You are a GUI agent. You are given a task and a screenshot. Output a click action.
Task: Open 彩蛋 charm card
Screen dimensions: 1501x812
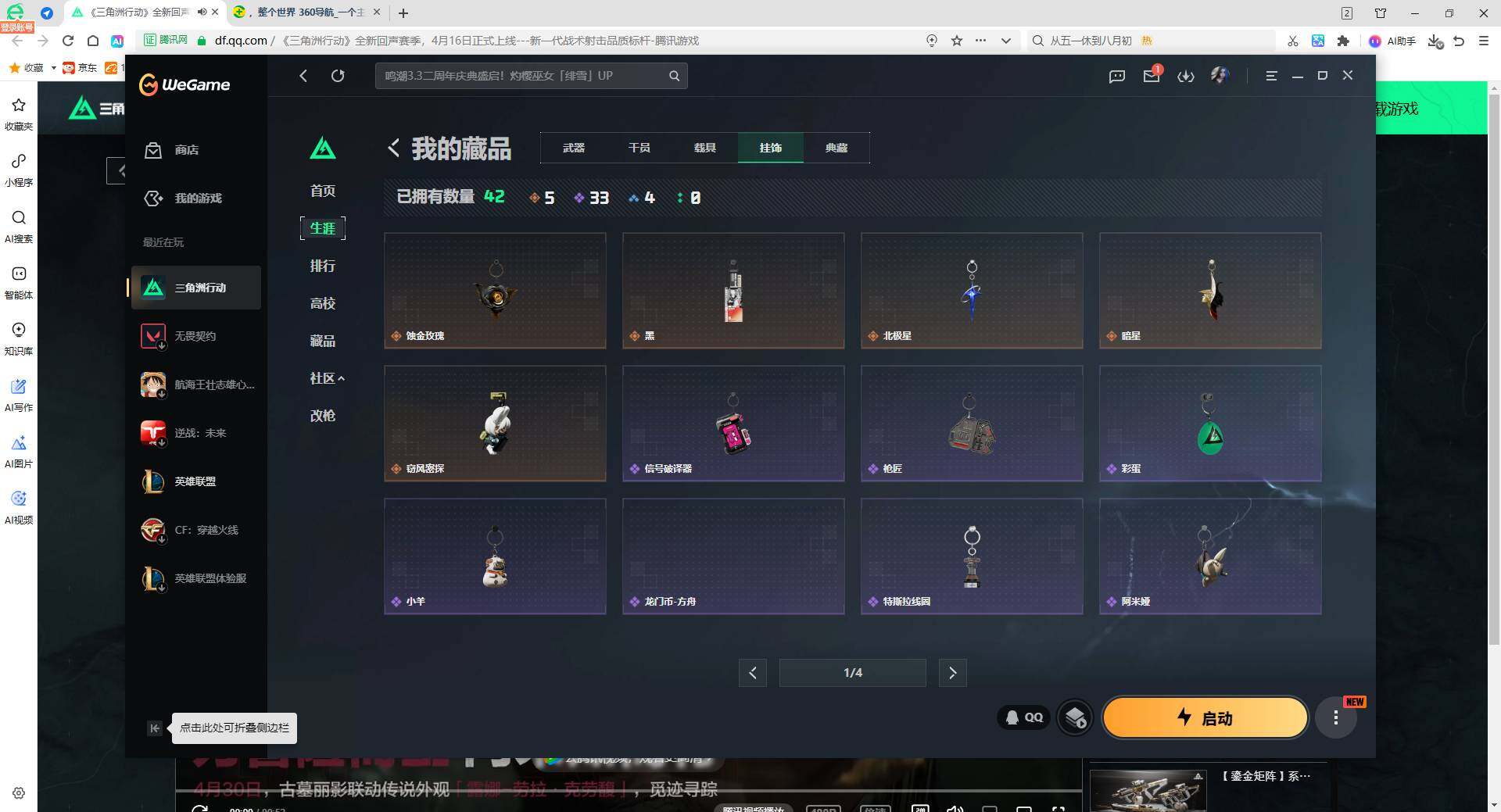point(1210,424)
